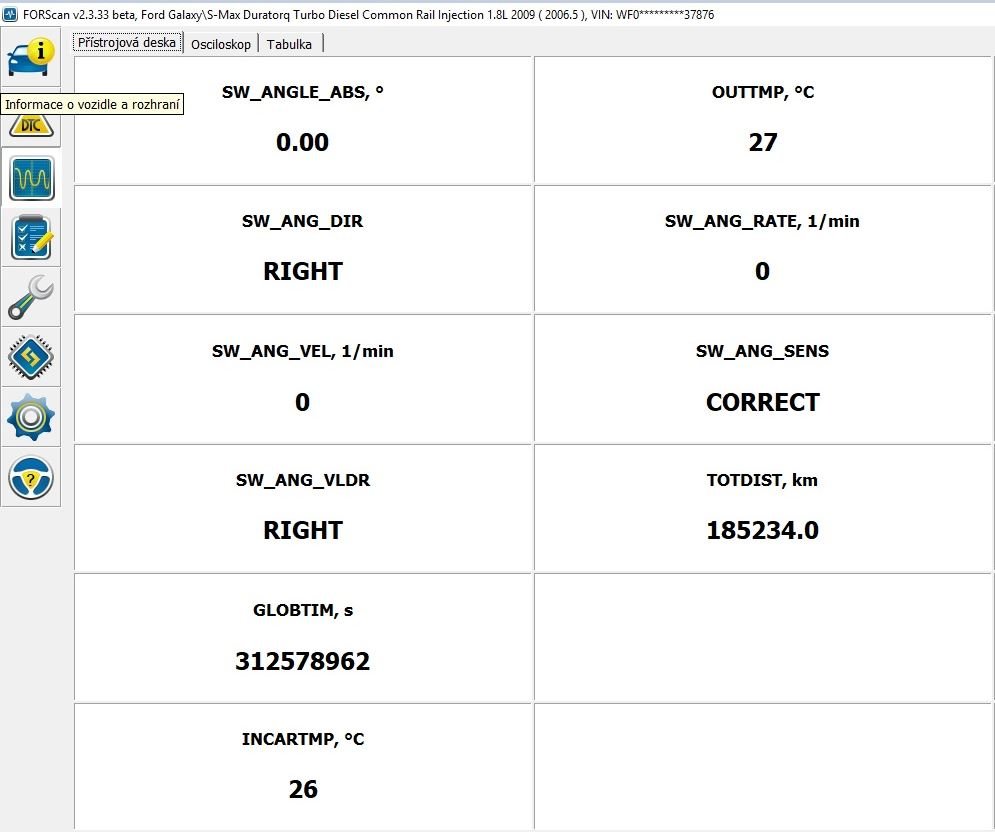
Task: Select the SW_ANGLE_ABS gauge cell
Action: click(x=303, y=120)
